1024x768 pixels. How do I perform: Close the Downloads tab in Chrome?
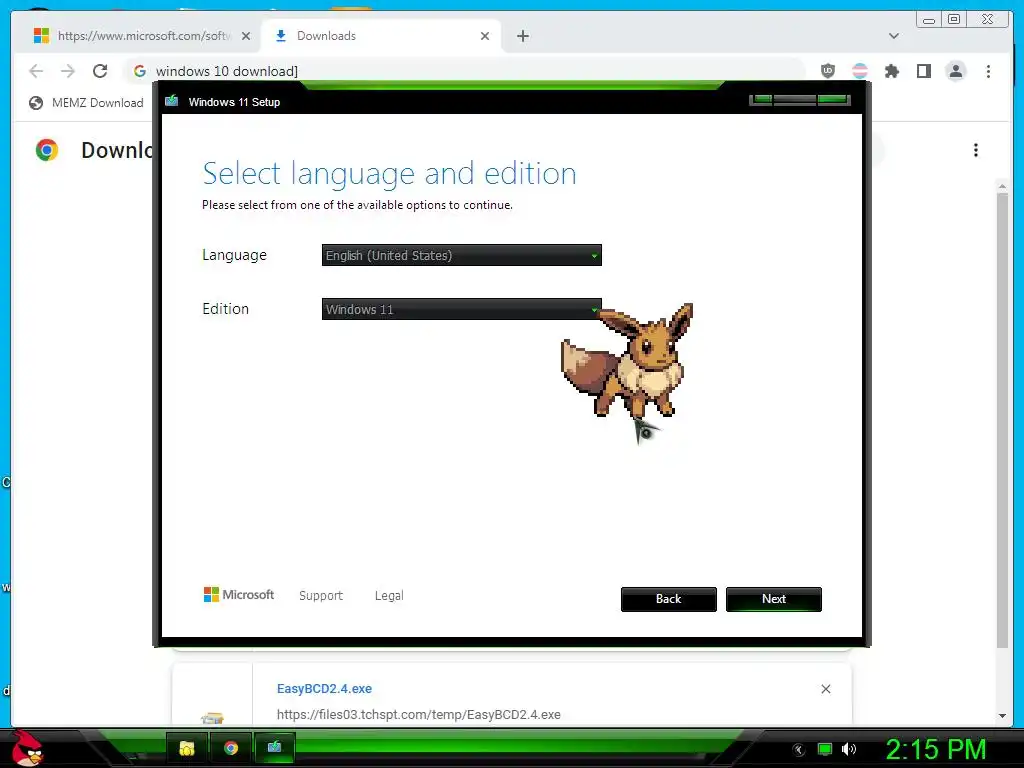[x=485, y=36]
